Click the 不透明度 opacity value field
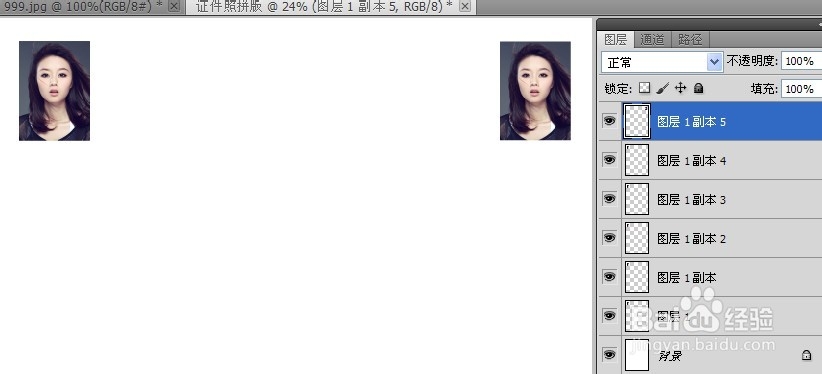The height and width of the screenshot is (374, 822). (x=801, y=61)
